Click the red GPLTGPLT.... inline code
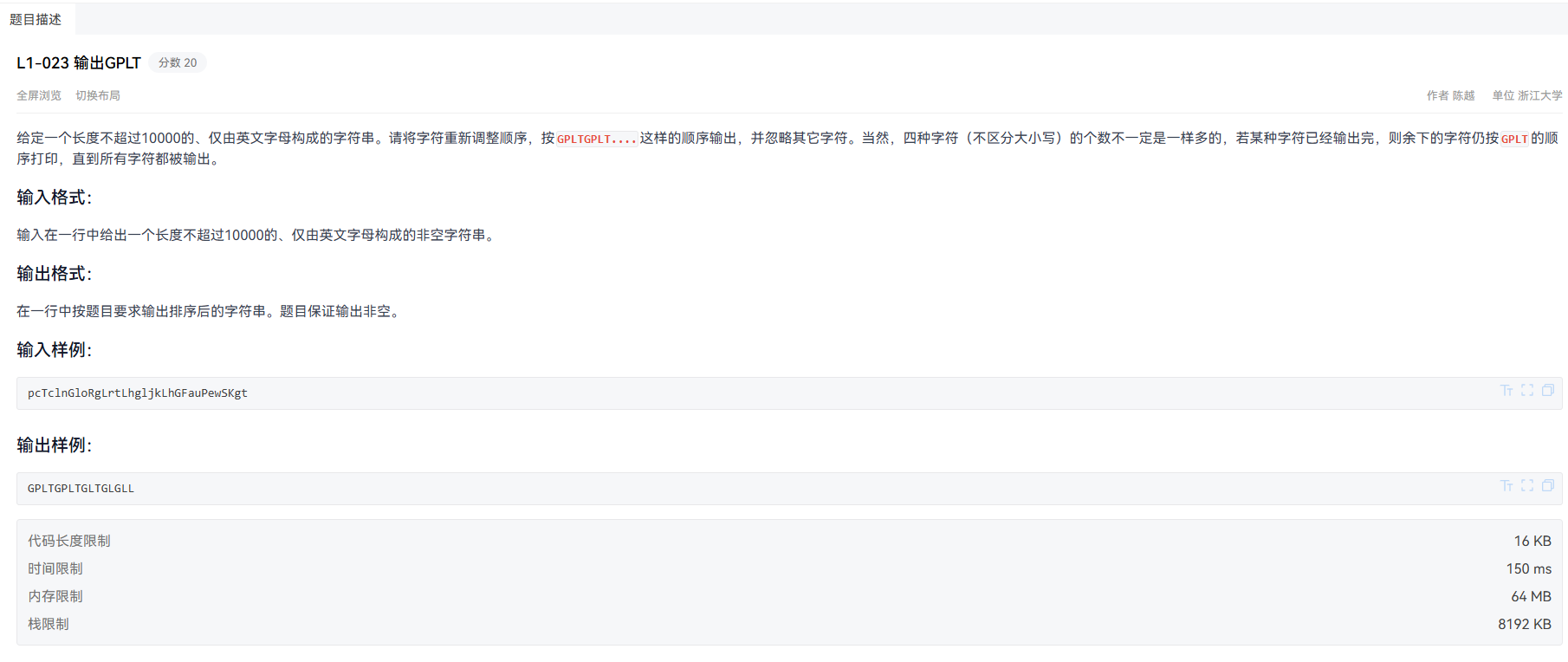The image size is (1568, 662). pyautogui.click(x=597, y=139)
